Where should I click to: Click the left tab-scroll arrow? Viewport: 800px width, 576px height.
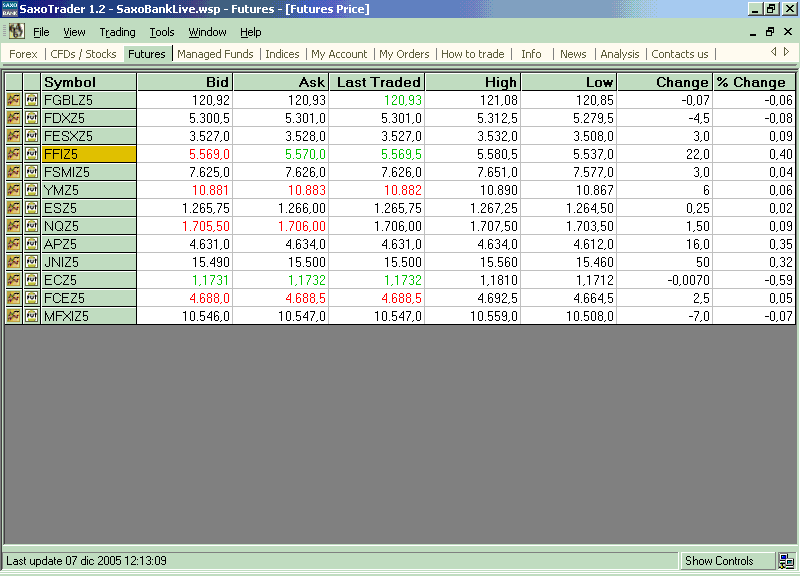773,52
